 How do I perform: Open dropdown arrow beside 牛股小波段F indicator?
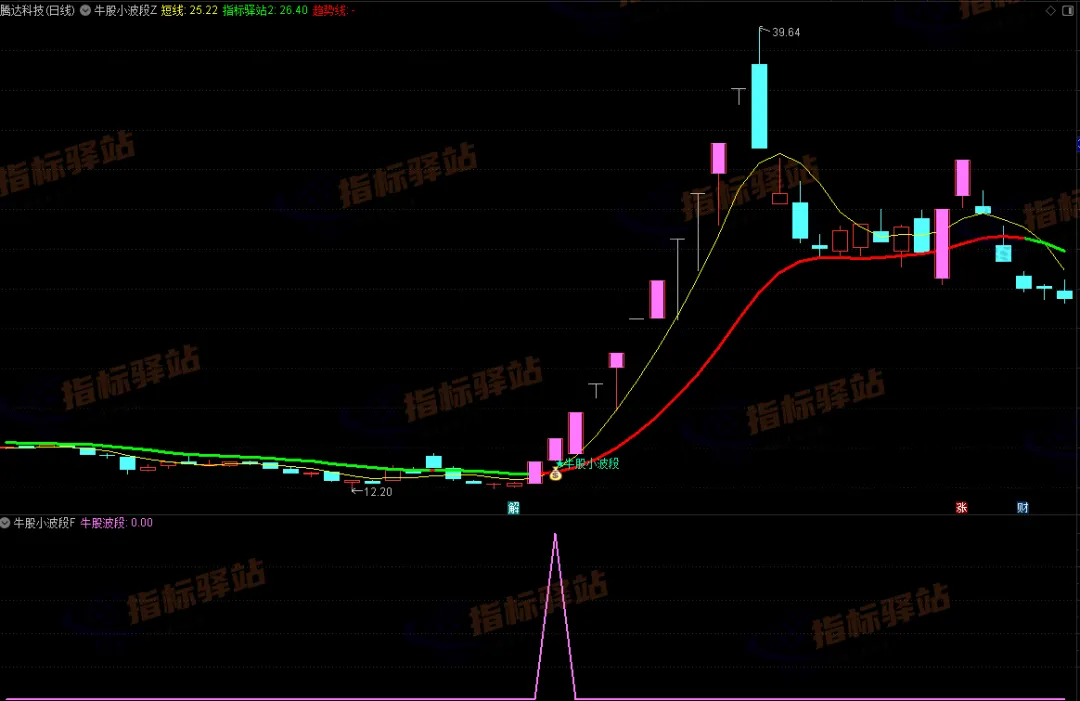coord(6,523)
